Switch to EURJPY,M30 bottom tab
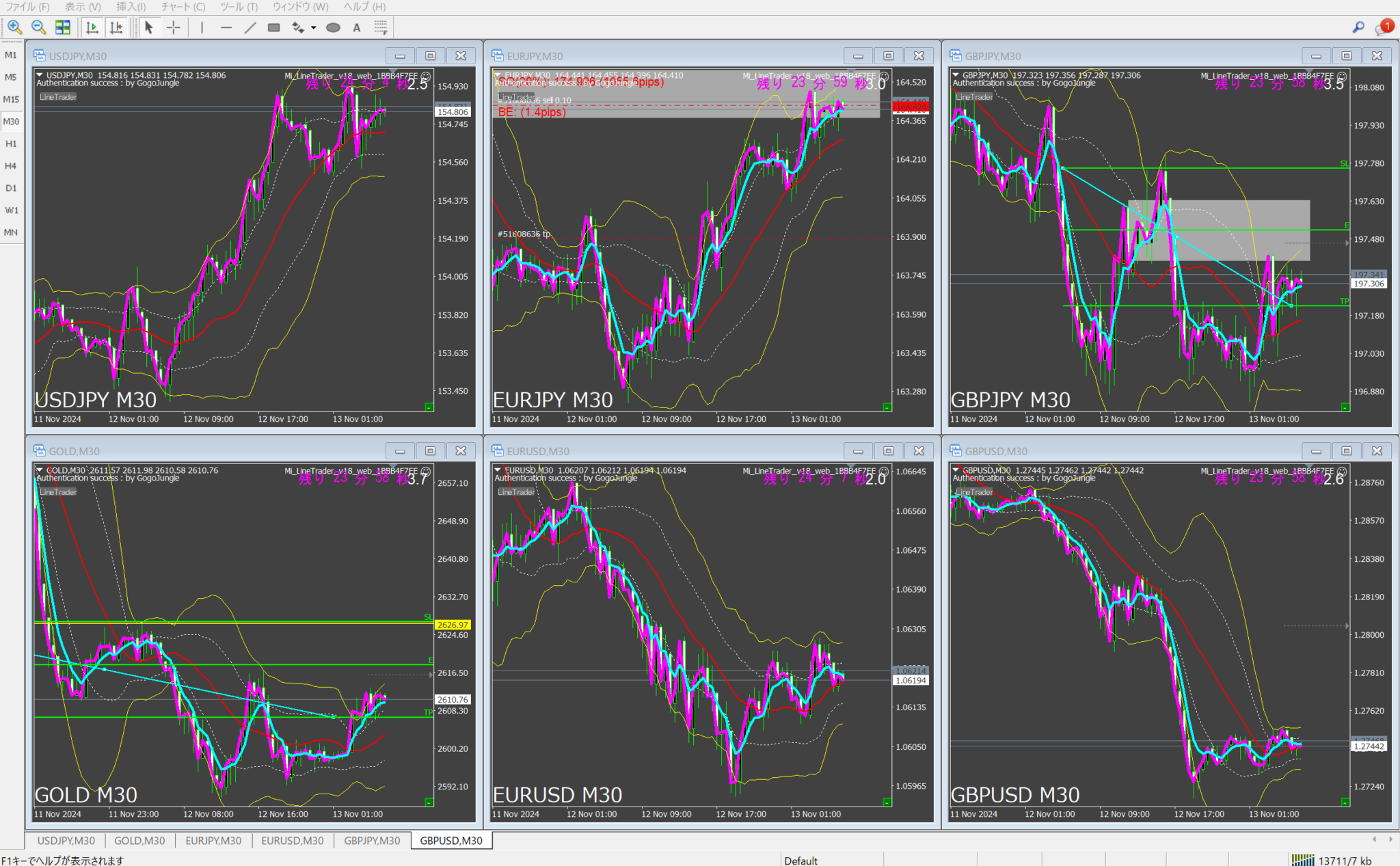The image size is (1400, 866). click(x=213, y=841)
